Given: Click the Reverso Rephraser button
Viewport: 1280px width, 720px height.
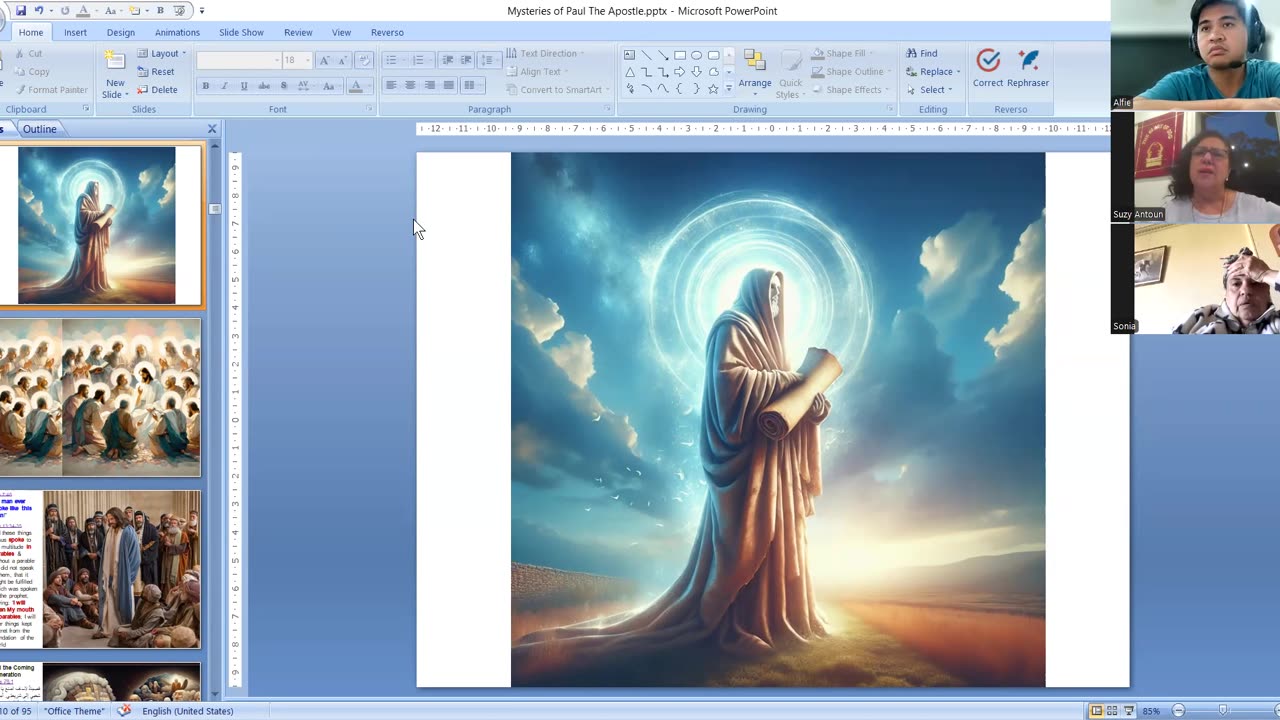Looking at the screenshot, I should tap(1028, 68).
